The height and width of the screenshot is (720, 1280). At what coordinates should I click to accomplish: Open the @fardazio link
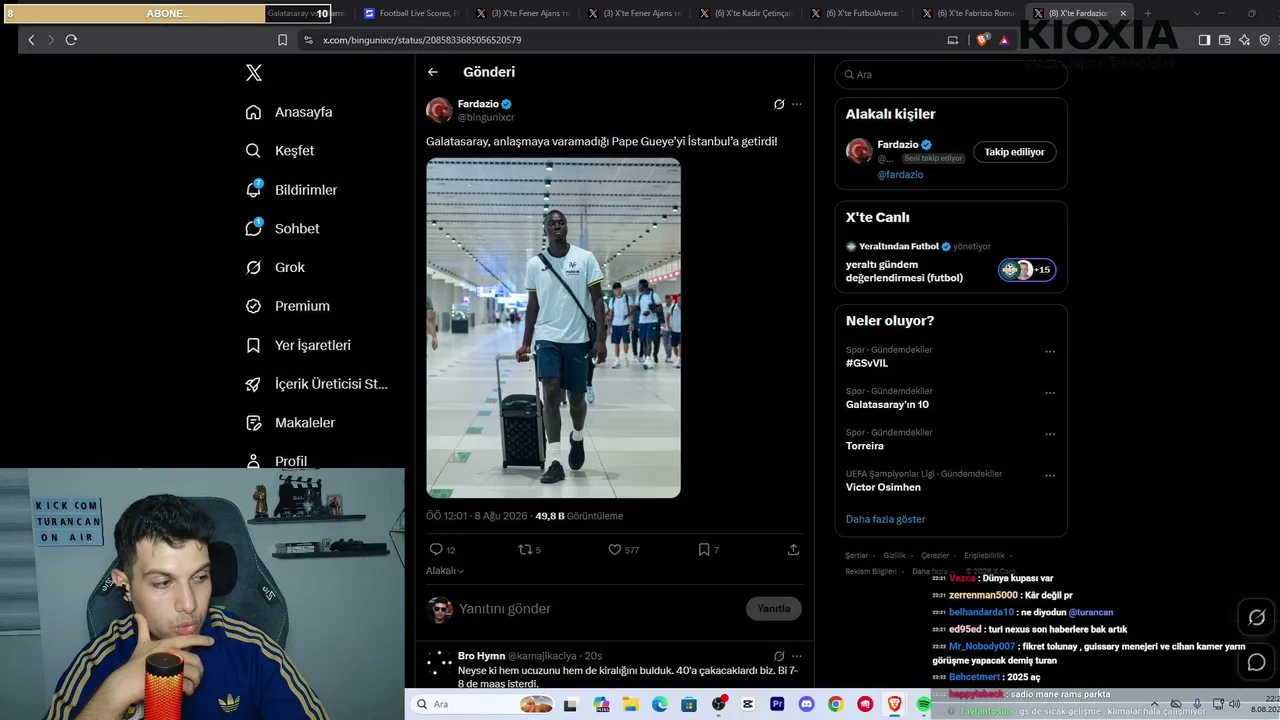900,175
